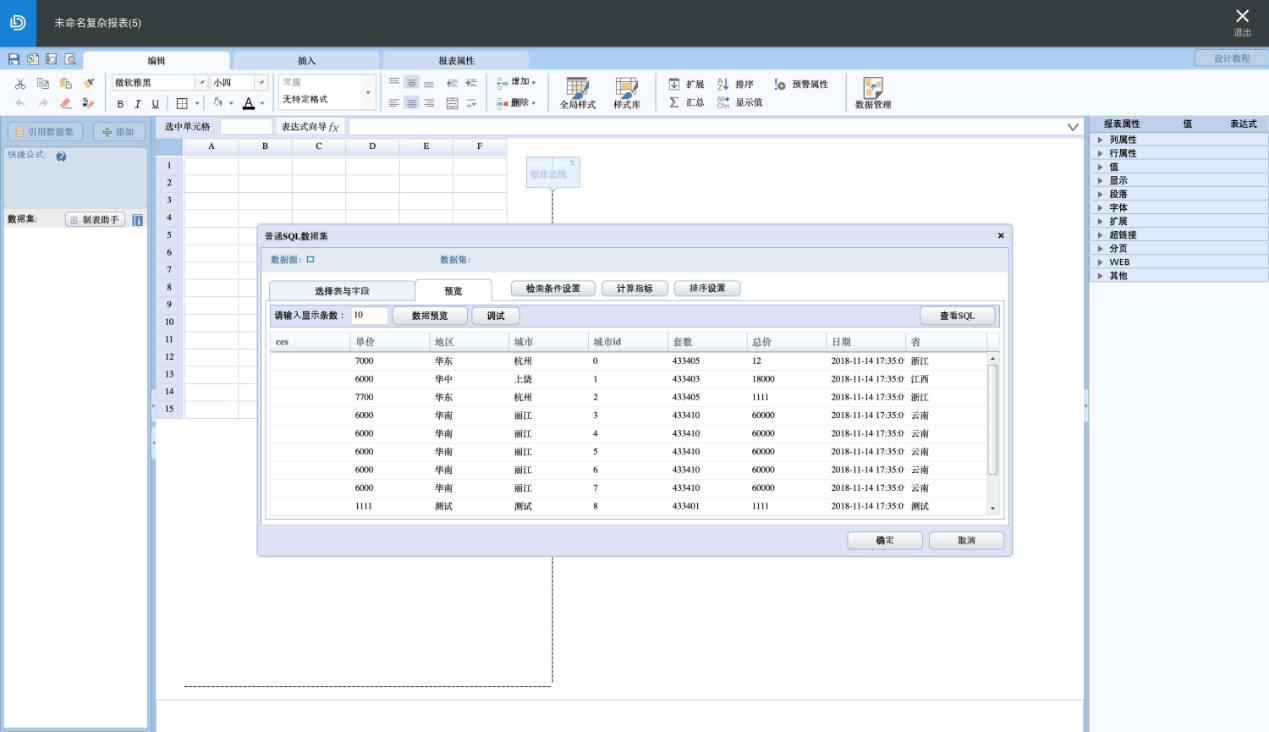Viewport: 1269px width, 732px height.
Task: Switch to the 插入 ribbon tab
Action: coord(306,61)
